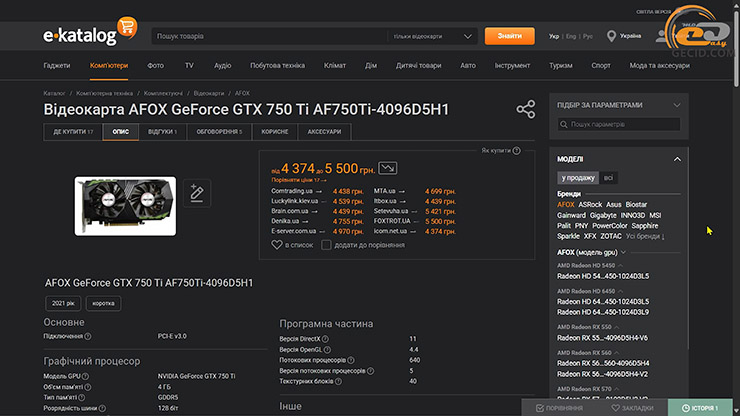
Task: Click help icon beside 'Потокових процесорів'
Action: (x=351, y=360)
